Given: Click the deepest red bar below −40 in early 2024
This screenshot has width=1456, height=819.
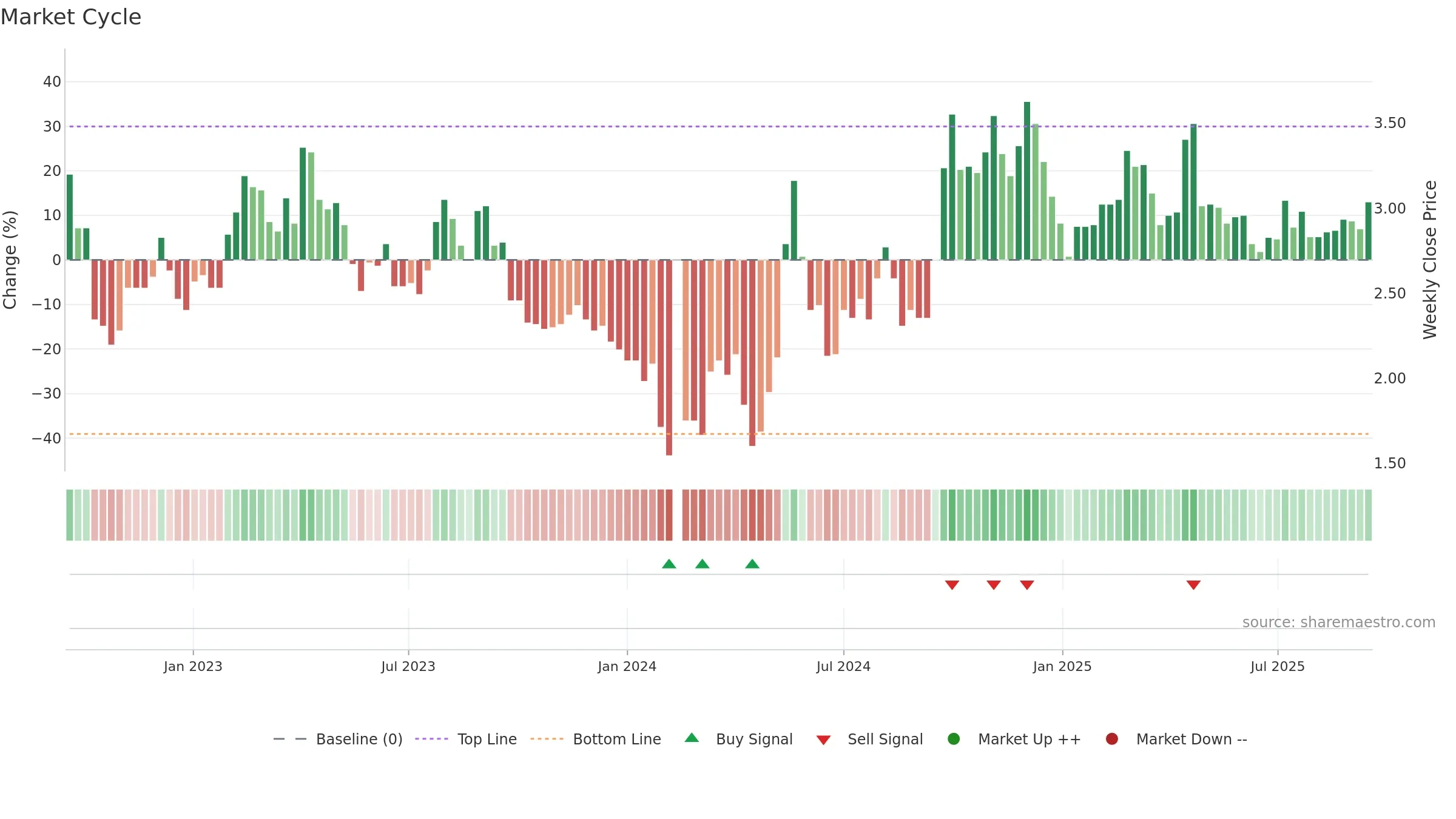Looking at the screenshot, I should pos(669,357).
